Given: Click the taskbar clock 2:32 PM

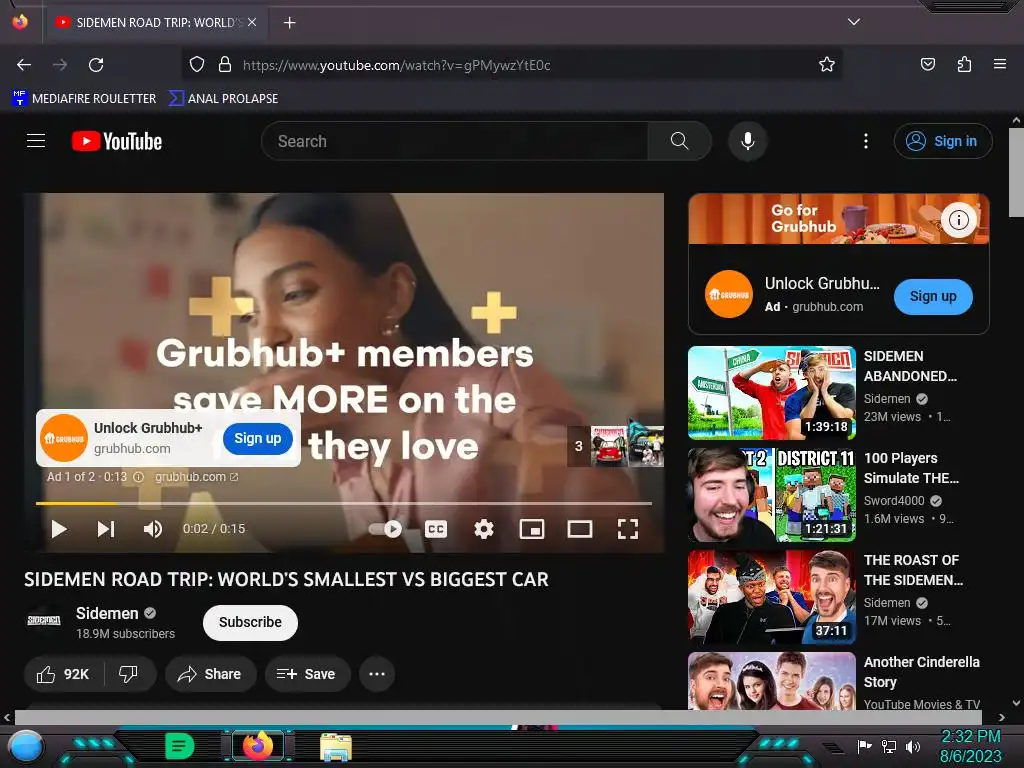Looking at the screenshot, I should [970, 737].
